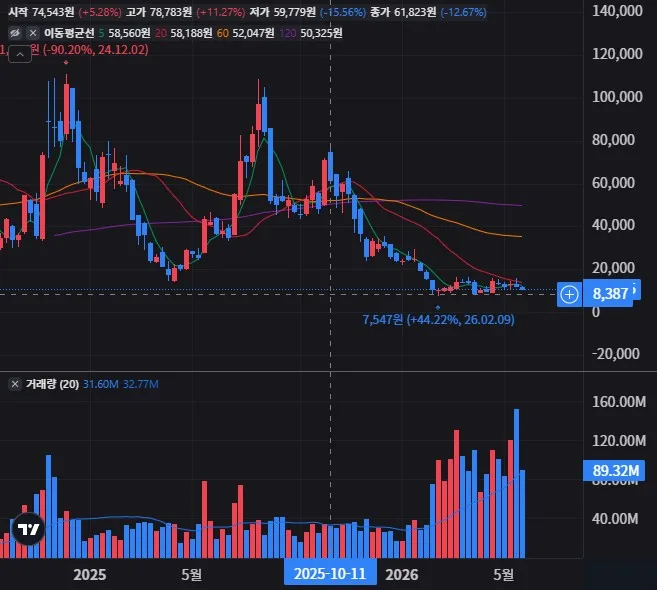Select the 저가 59,779원 low price text
This screenshot has height=590, width=657.
coord(282,12)
